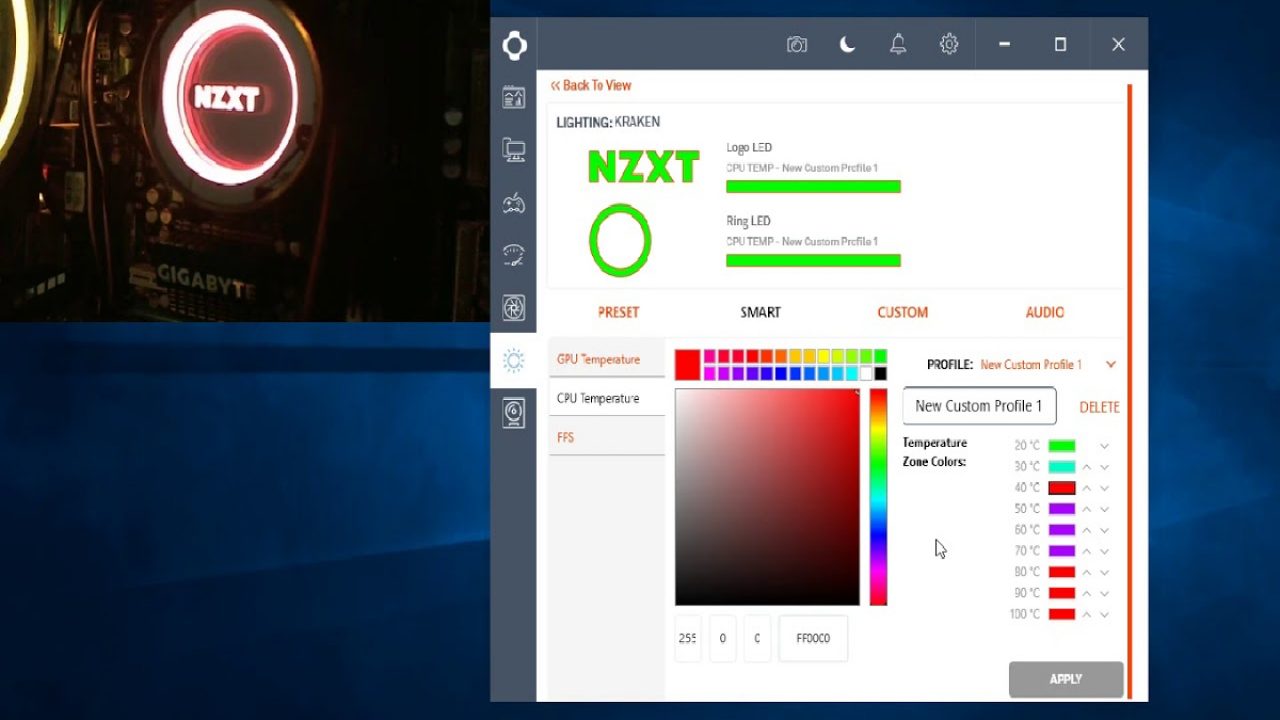Pick the yellow palette swatch

click(824, 356)
